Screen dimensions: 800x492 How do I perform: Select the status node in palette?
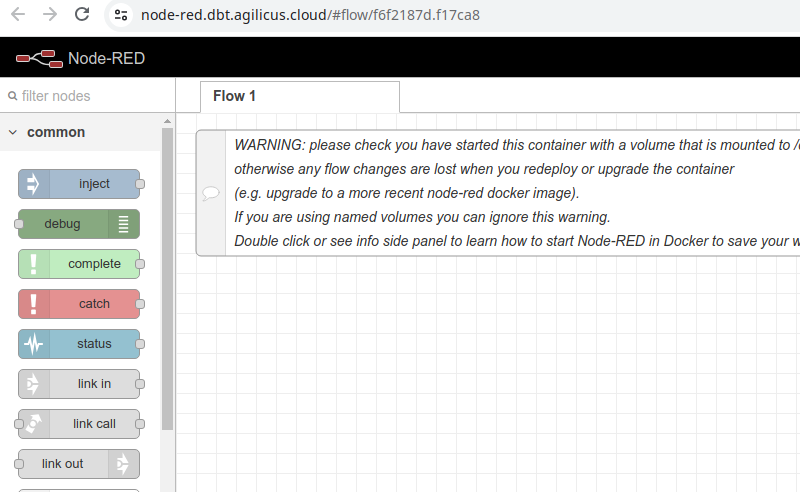(79, 344)
